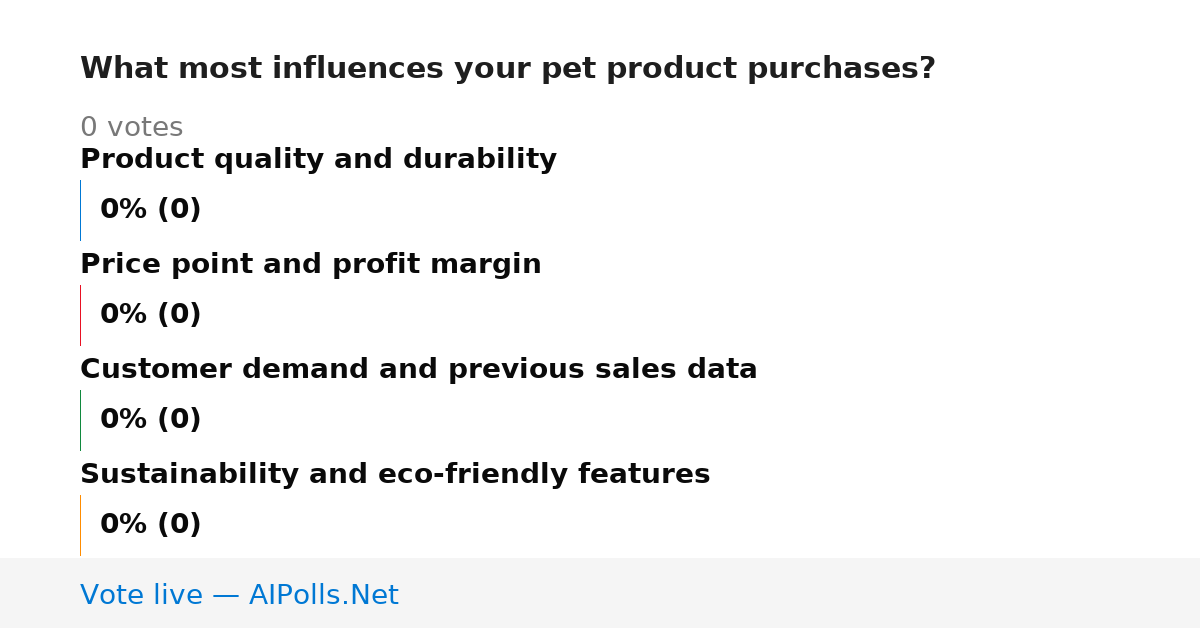Click the 0% (0) result for Customer demand
Viewport: 1200px width, 628px height.
151,420
